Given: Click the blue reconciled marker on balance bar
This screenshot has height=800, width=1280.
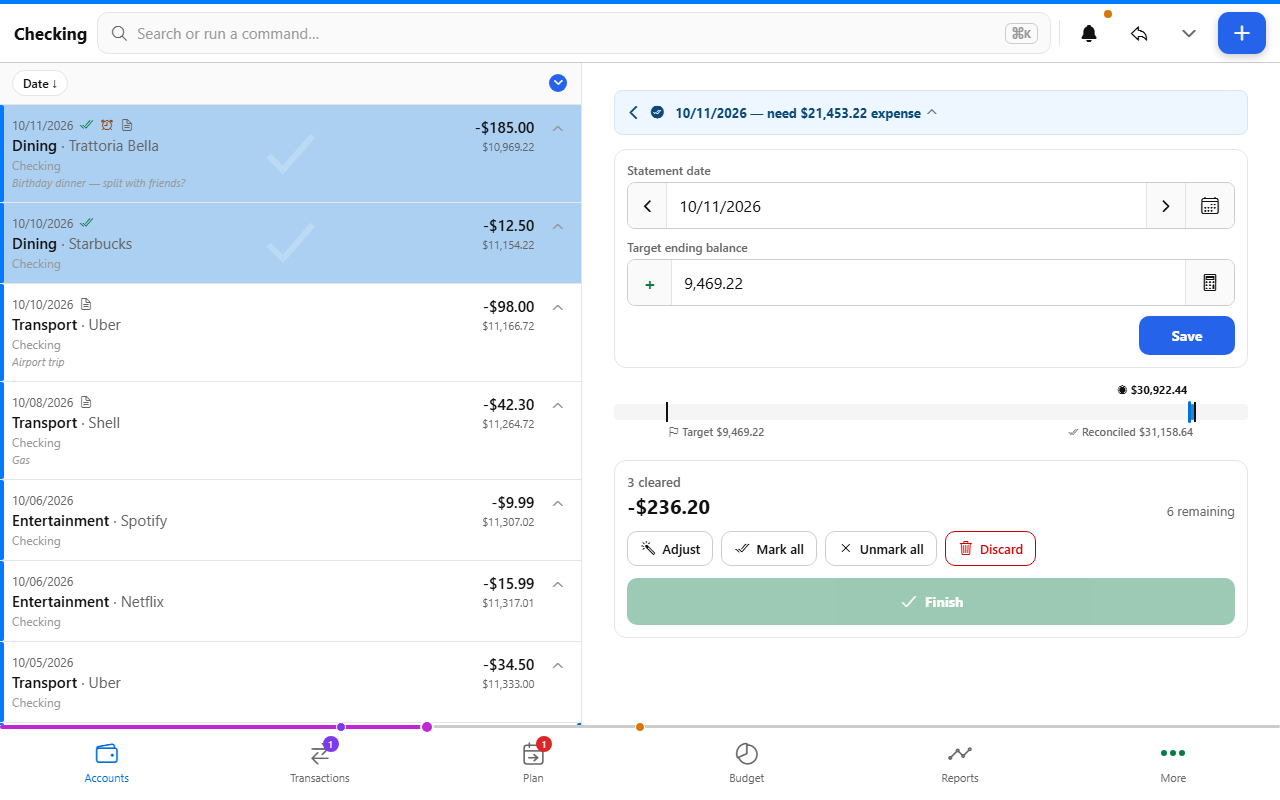Looking at the screenshot, I should (x=1191, y=412).
